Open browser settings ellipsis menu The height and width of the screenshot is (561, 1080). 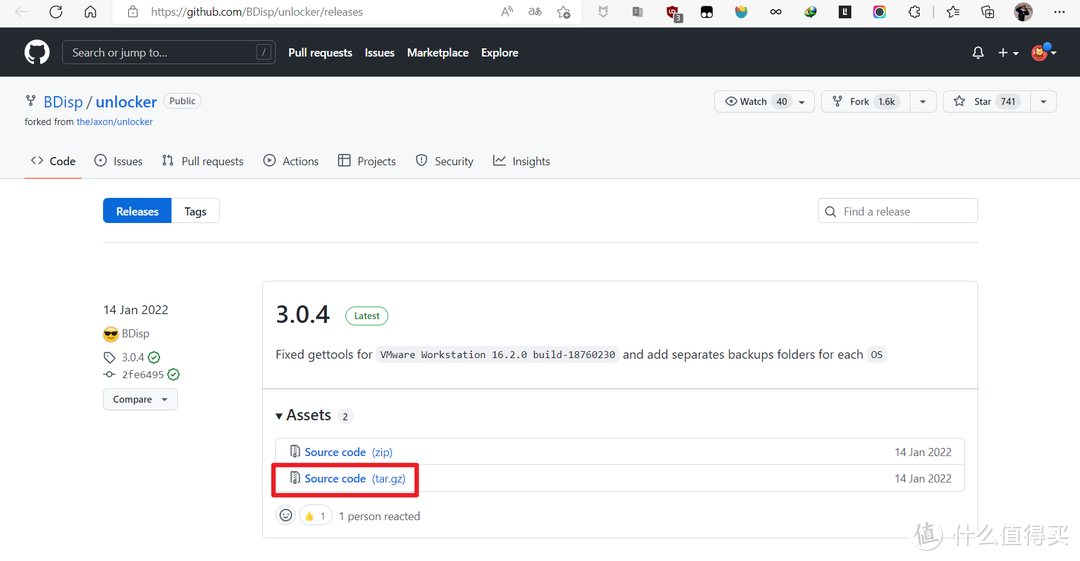coord(1059,12)
